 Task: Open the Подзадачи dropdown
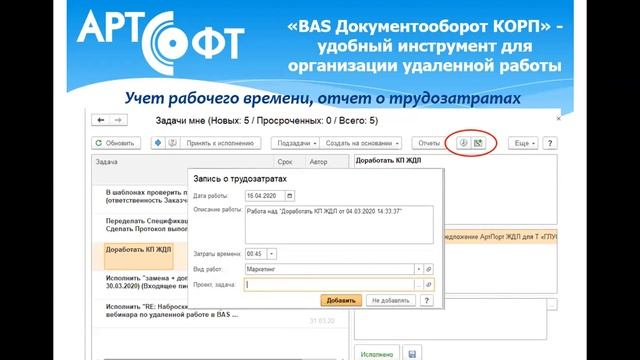[x=296, y=143]
